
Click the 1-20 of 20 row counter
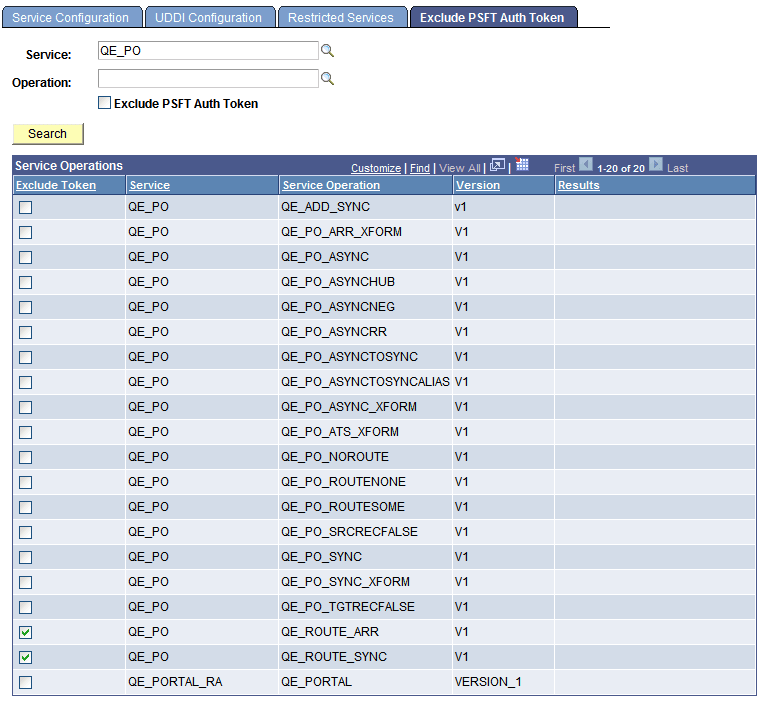coord(621,168)
